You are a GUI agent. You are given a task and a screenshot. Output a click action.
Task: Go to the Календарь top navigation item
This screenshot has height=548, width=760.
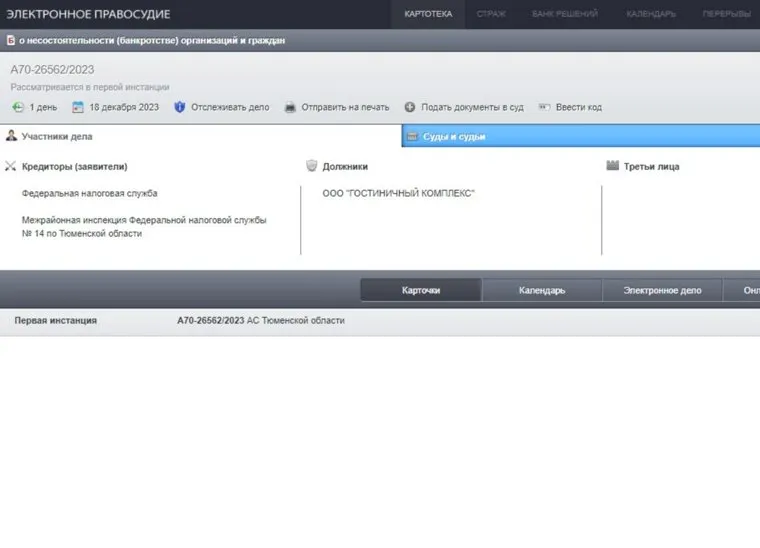point(651,14)
